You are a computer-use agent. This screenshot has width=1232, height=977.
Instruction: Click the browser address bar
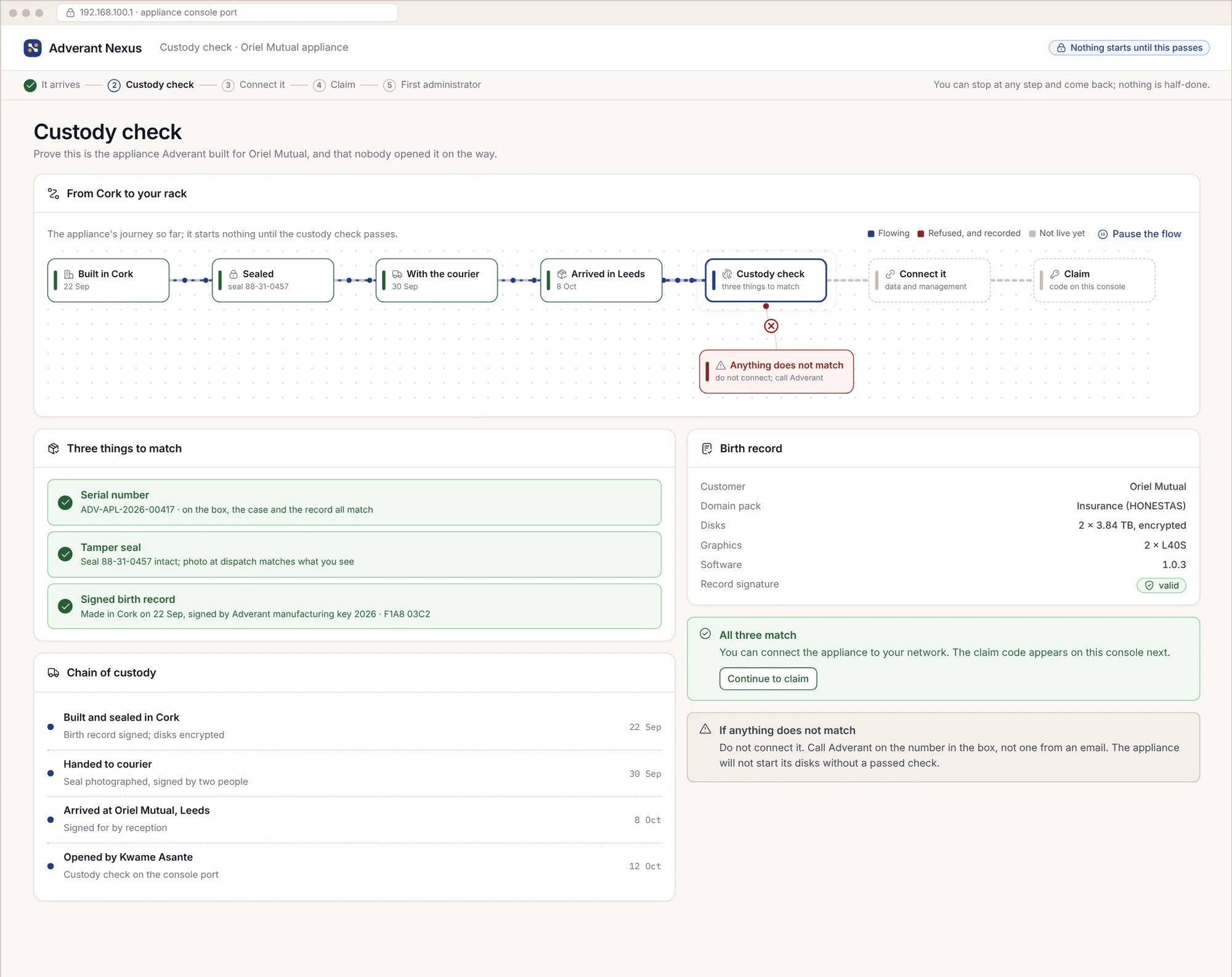click(227, 12)
